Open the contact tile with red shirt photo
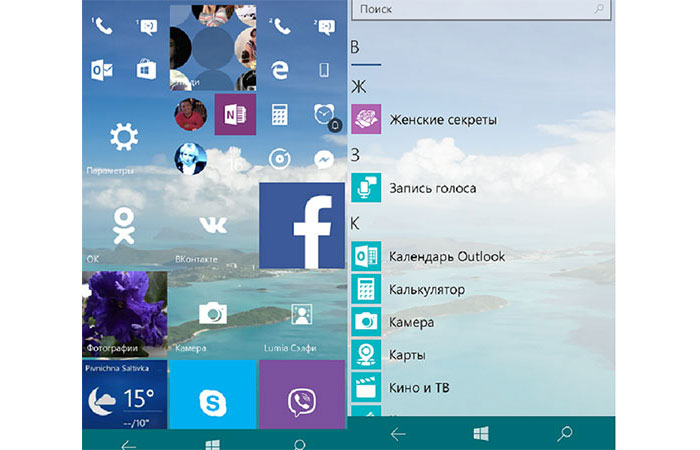Viewport: 700px width, 450px height. coord(191,114)
